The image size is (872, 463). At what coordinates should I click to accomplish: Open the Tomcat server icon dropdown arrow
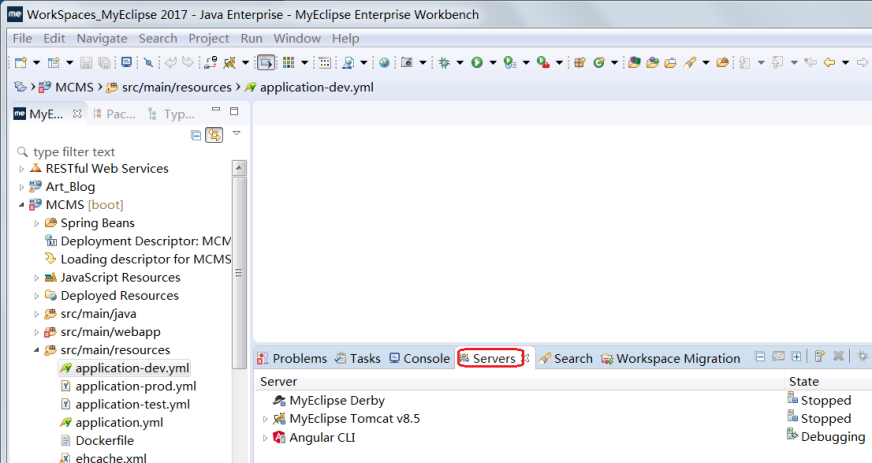(245, 63)
